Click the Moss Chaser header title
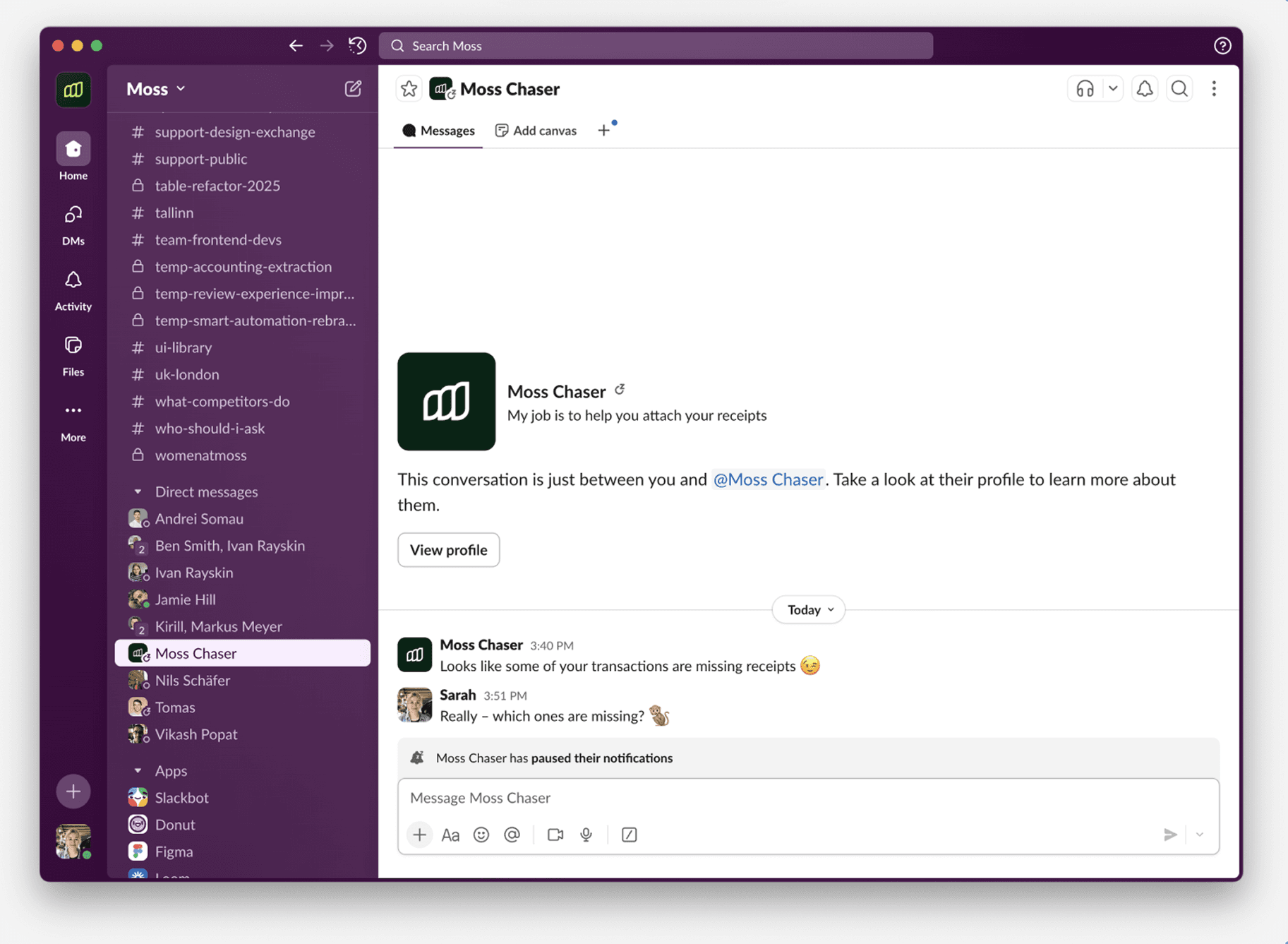This screenshot has height=944, width=1288. pos(510,89)
